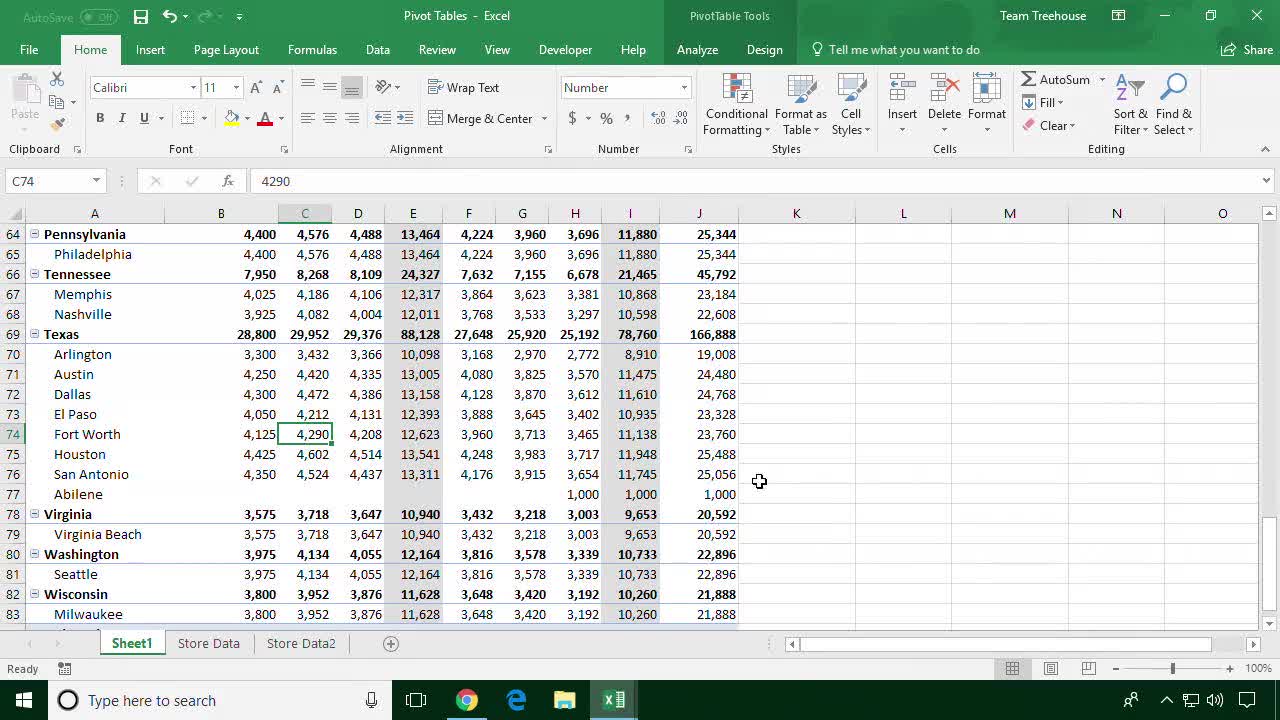Viewport: 1280px width, 720px height.
Task: Open the font size dropdown
Action: coord(236,88)
